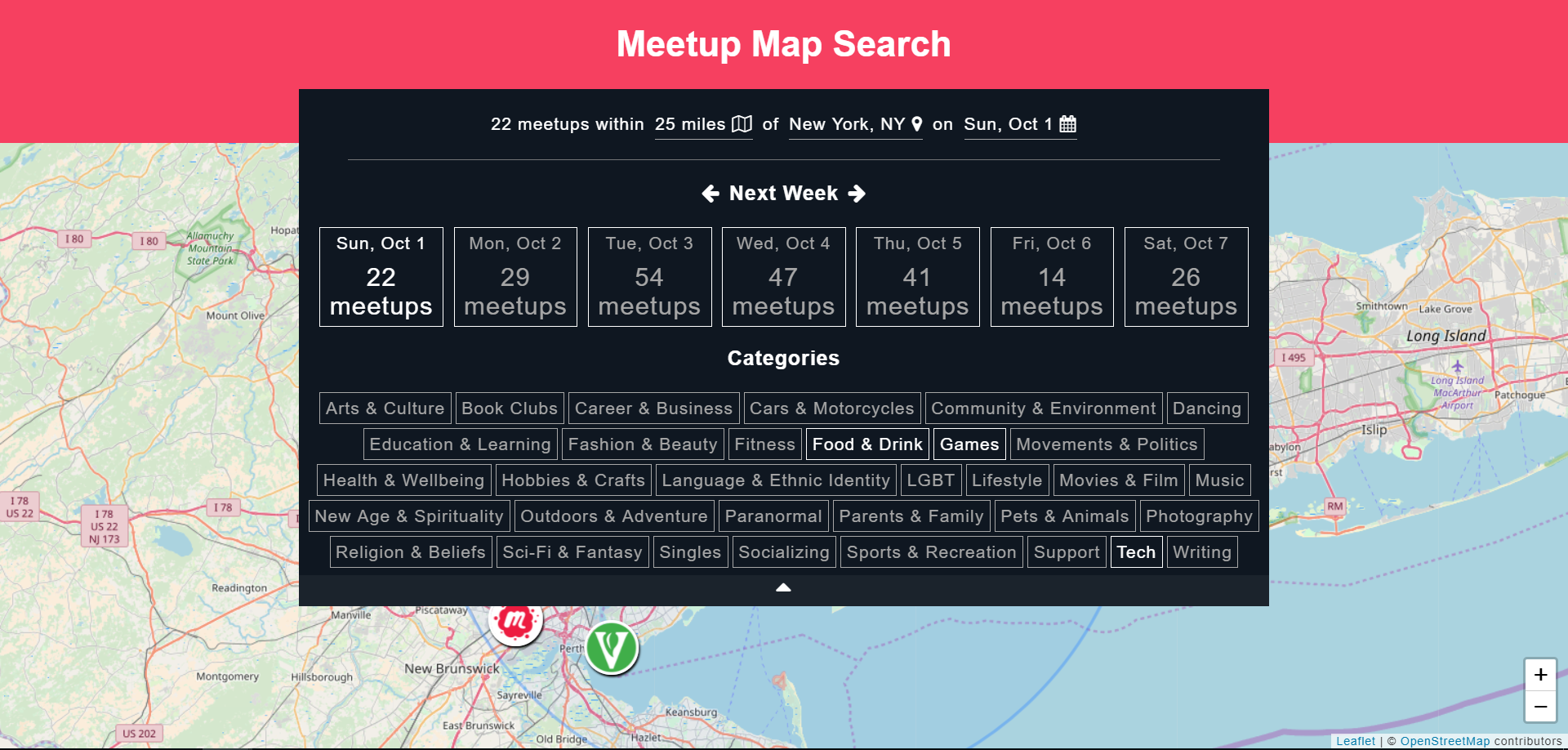Toggle the Career & Business category

tap(653, 408)
